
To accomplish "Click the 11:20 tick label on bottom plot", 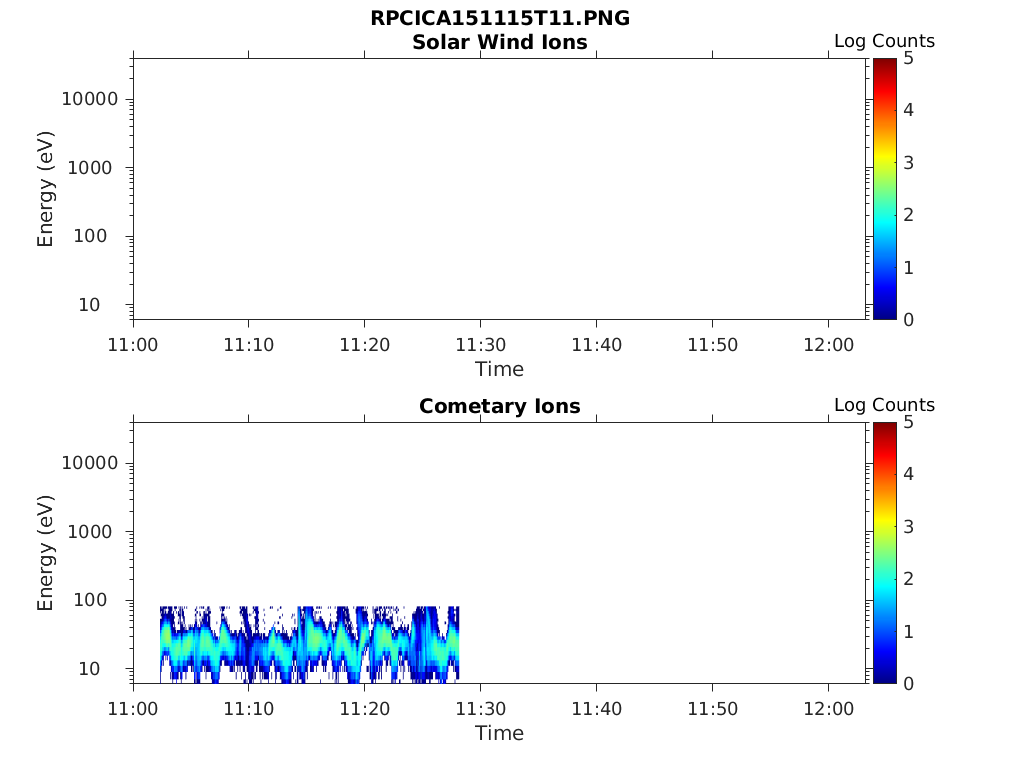I will pos(364,709).
